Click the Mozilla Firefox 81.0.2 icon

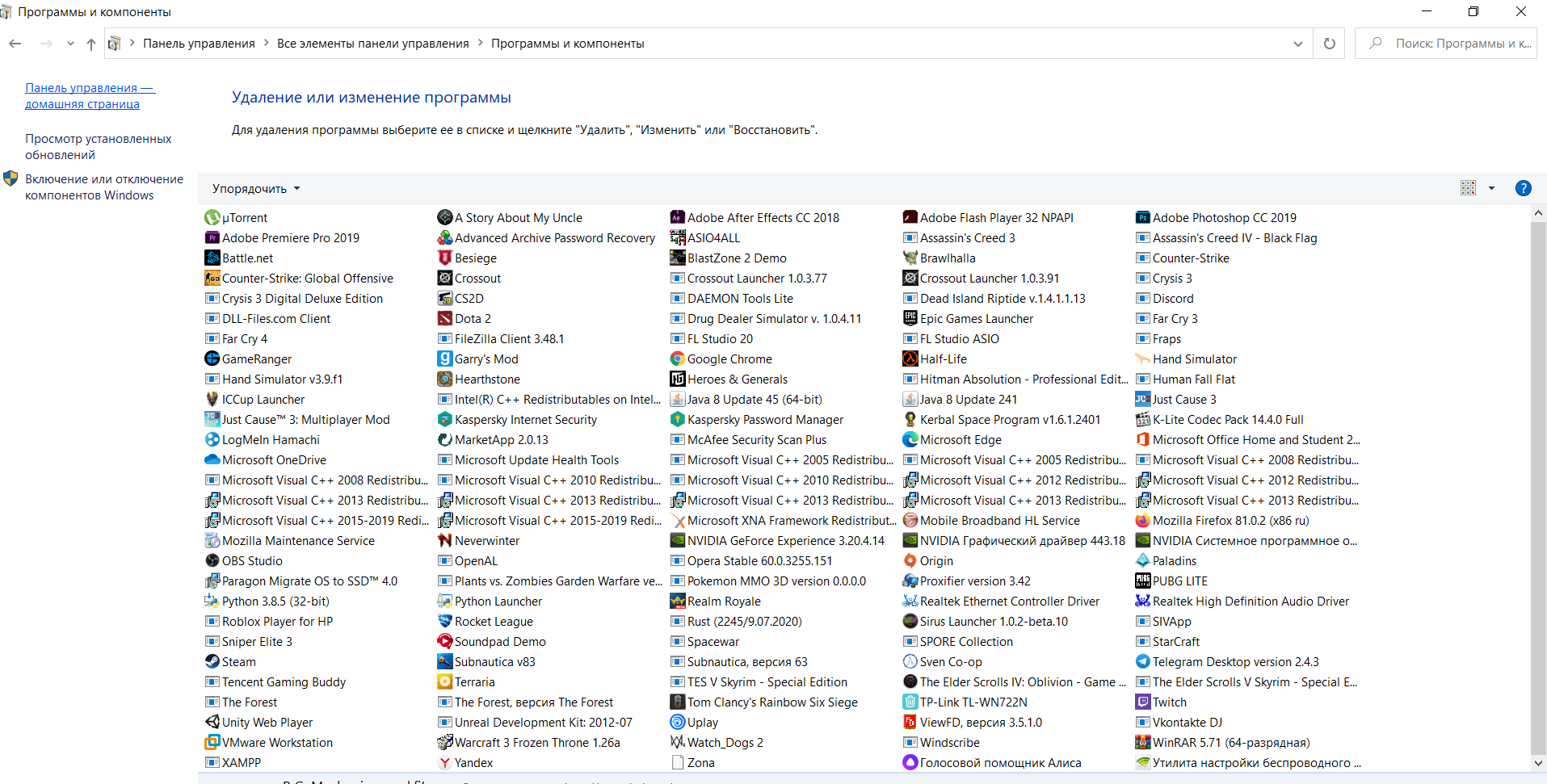[x=1143, y=521]
